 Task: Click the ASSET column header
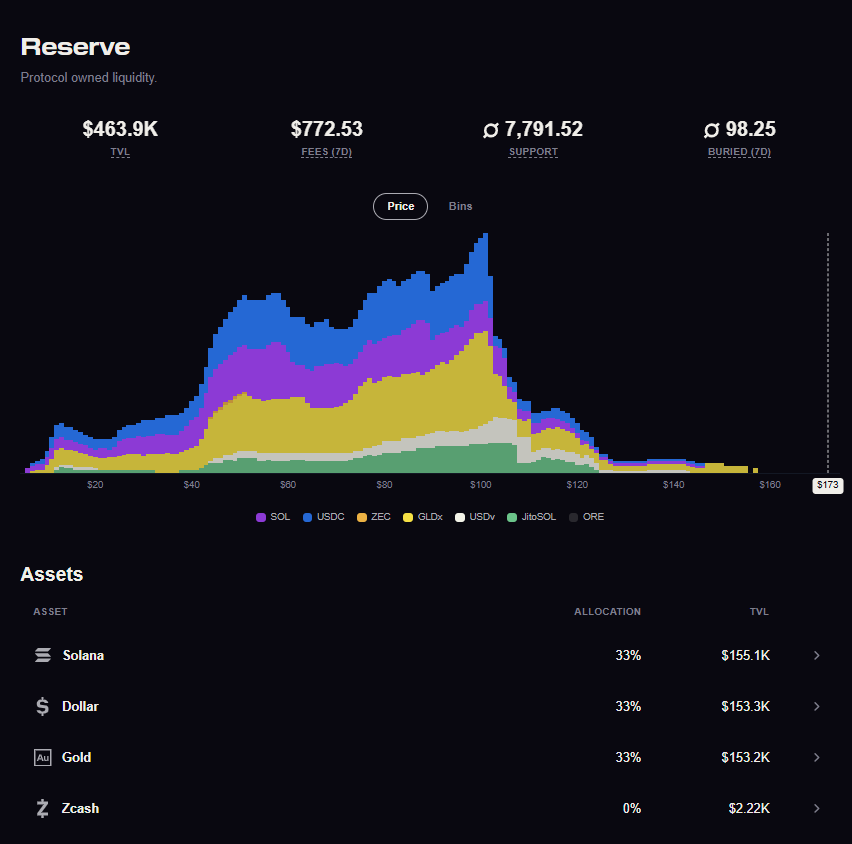(x=51, y=612)
